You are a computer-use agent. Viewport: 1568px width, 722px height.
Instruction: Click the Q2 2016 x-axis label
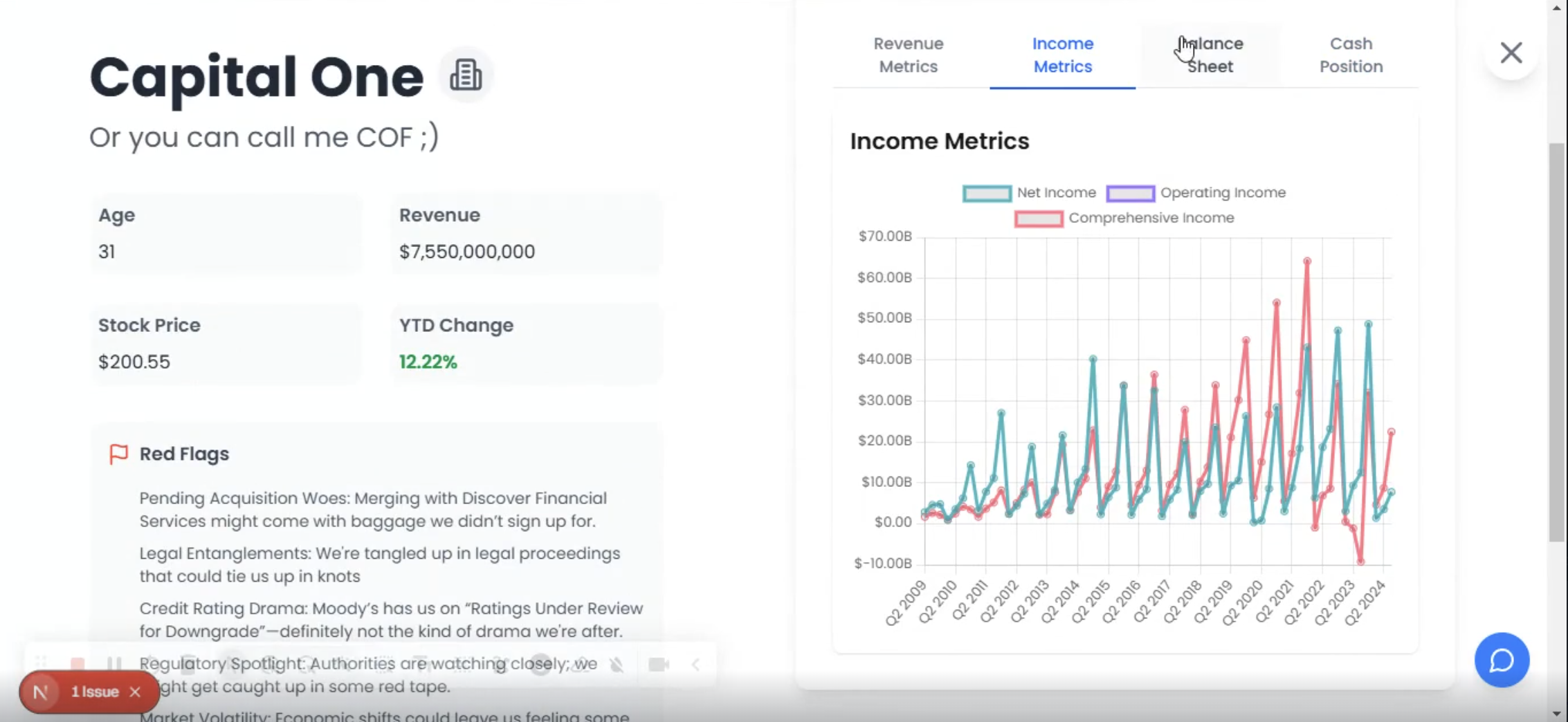[1120, 602]
